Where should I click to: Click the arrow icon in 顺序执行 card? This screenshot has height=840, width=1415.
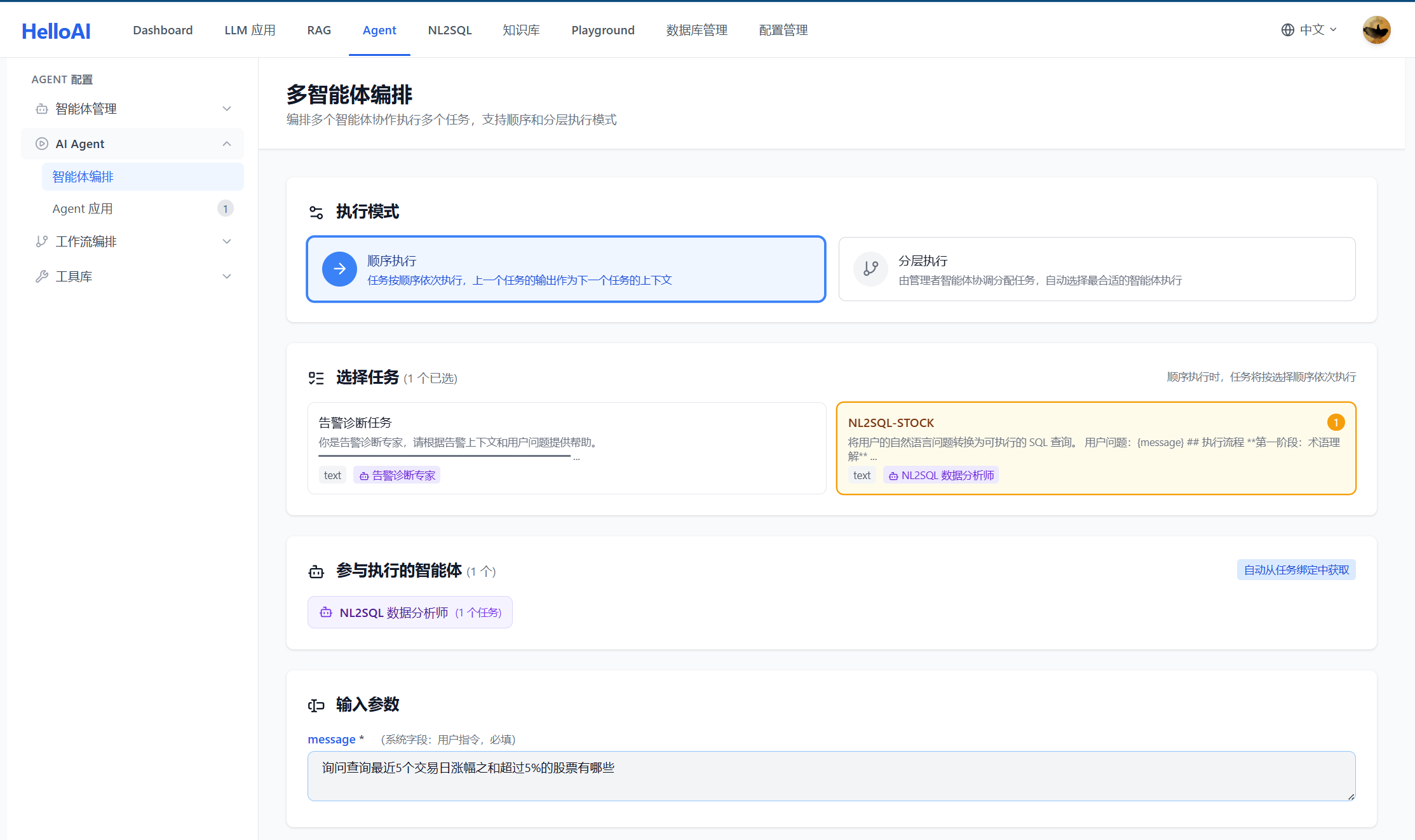click(x=339, y=269)
